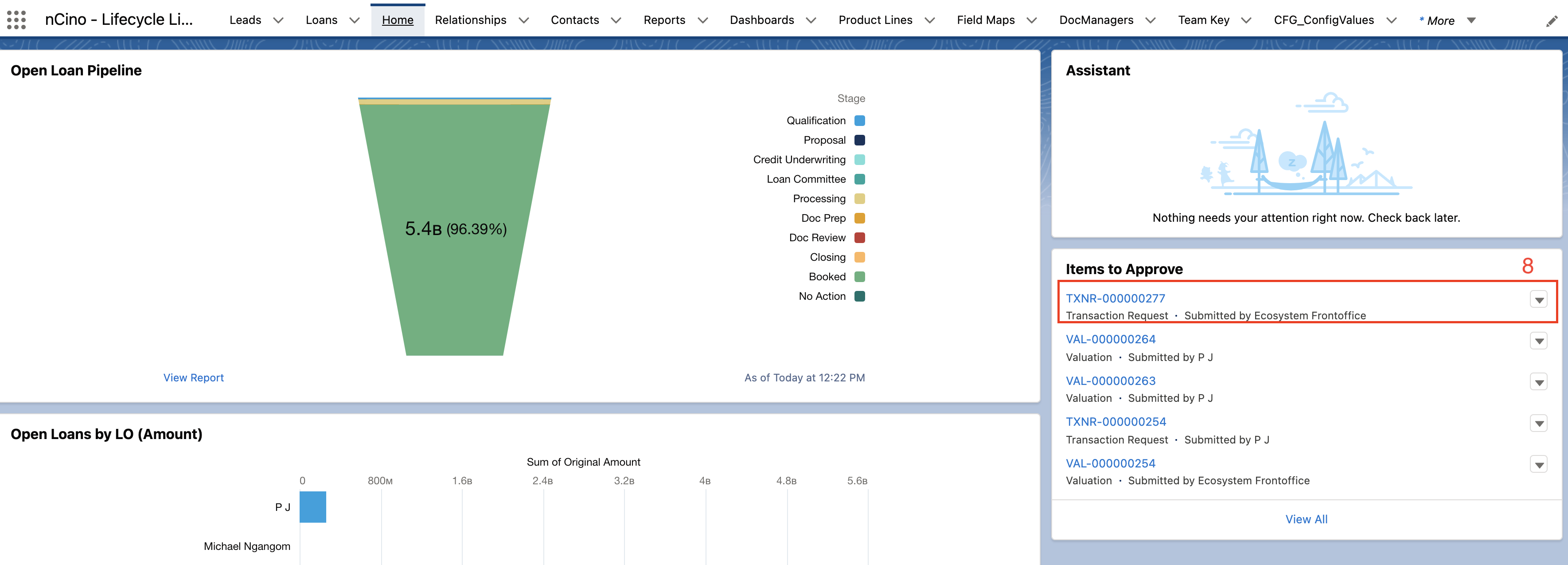
Task: Expand the Loans tab chevron
Action: 354,20
